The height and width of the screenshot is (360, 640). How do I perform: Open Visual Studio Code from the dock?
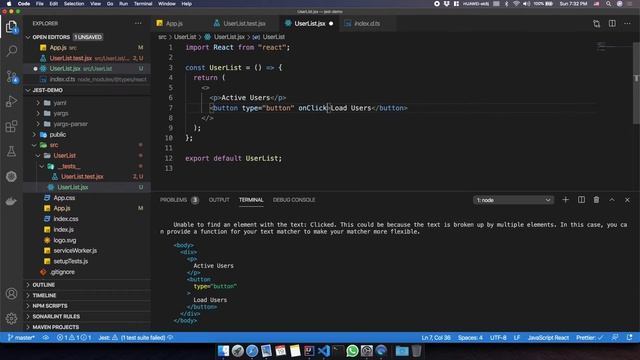[324, 351]
